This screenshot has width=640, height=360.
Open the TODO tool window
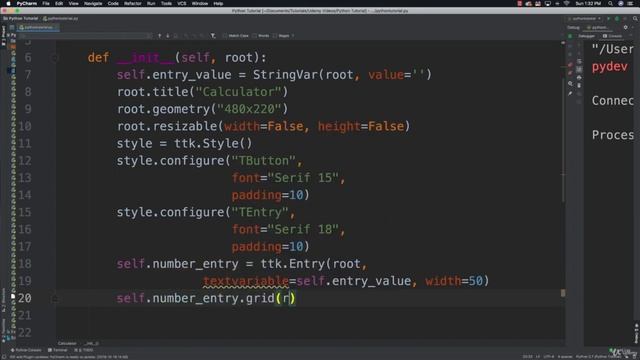(x=84, y=350)
